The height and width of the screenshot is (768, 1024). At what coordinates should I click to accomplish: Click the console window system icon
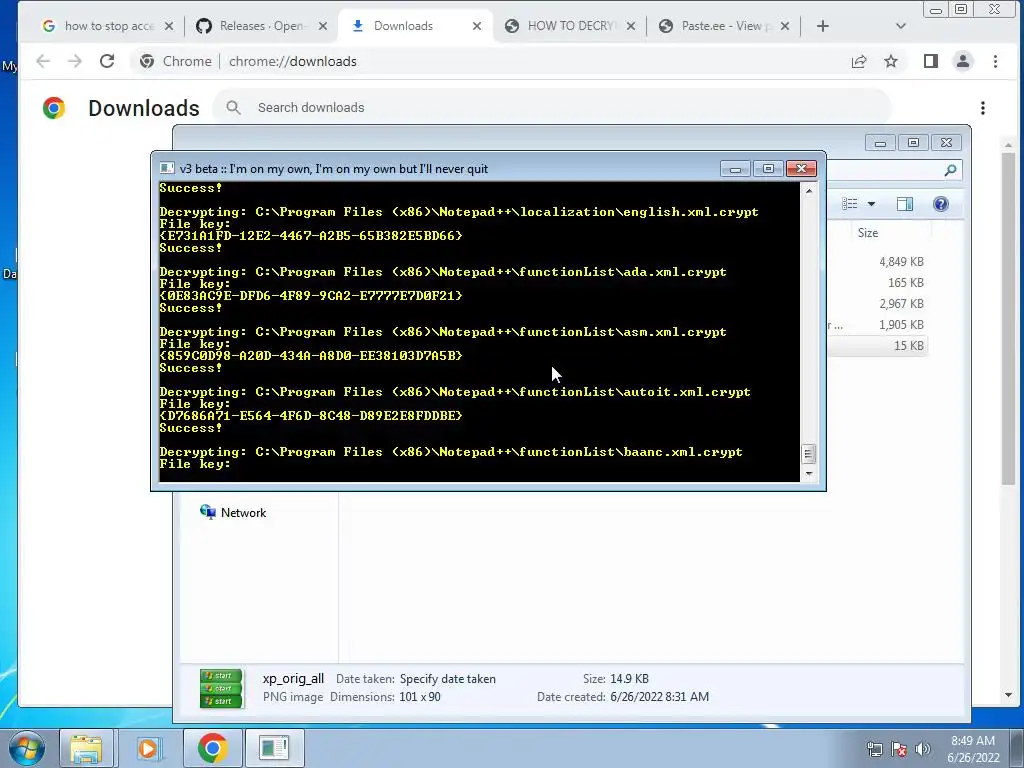tap(167, 168)
